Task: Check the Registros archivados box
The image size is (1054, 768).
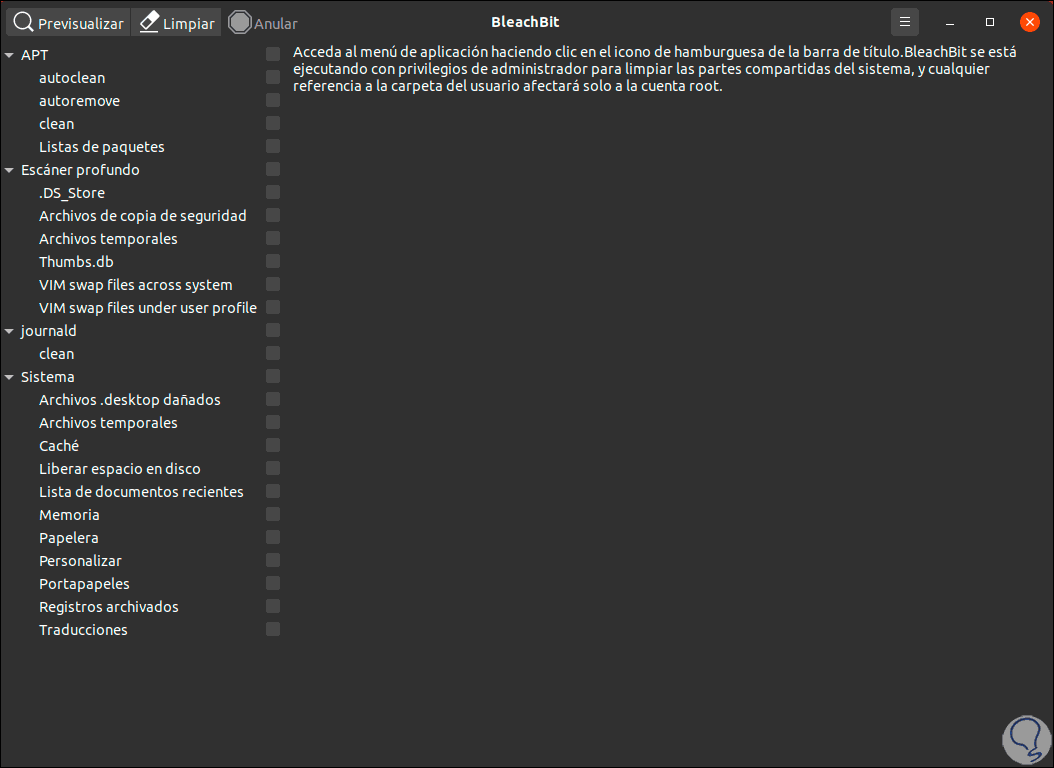Action: pyautogui.click(x=273, y=606)
